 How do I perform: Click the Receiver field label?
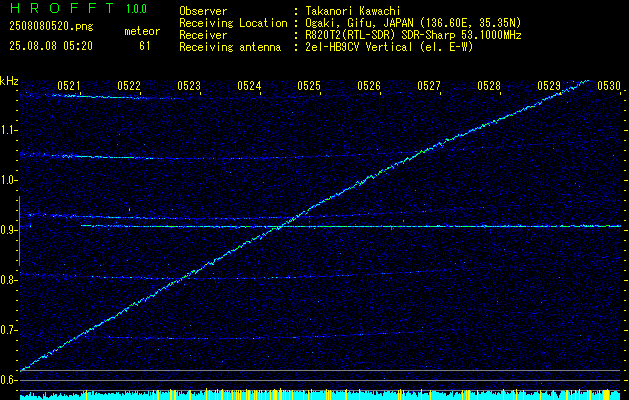tap(203, 35)
